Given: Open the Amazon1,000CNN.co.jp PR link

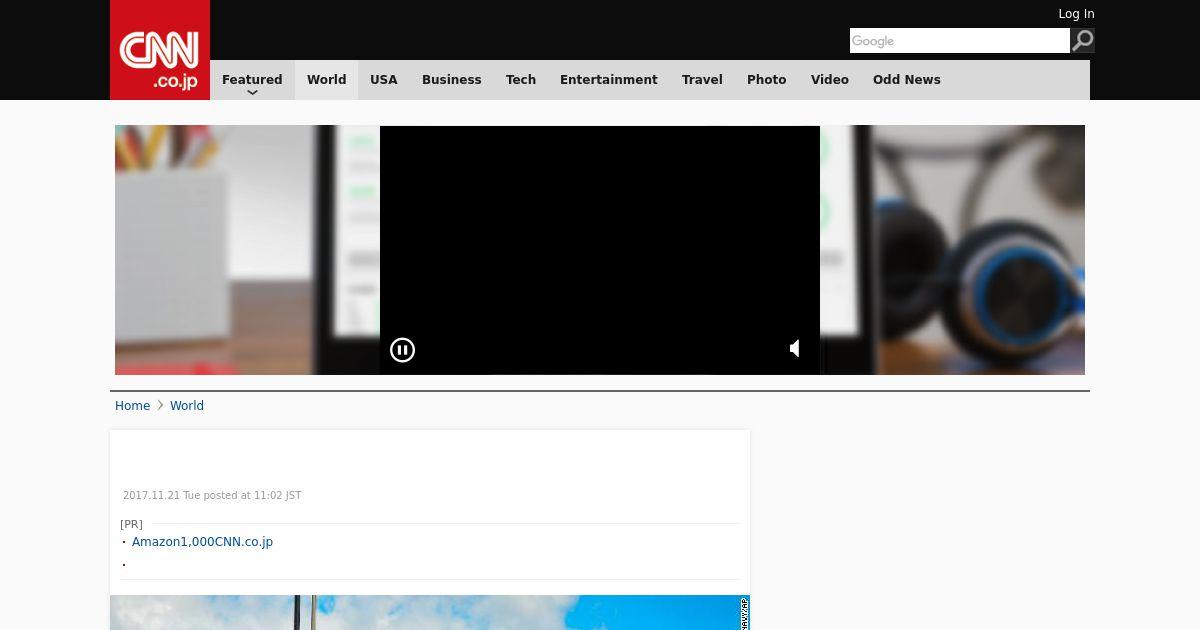Looking at the screenshot, I should coord(202,542).
